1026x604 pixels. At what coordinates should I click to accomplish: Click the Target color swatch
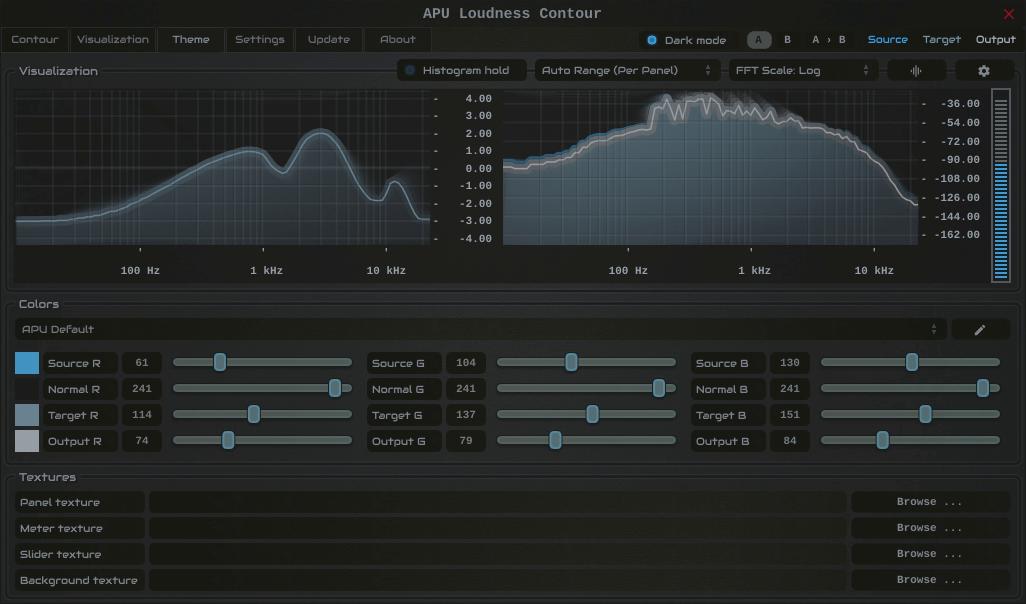pyautogui.click(x=27, y=416)
